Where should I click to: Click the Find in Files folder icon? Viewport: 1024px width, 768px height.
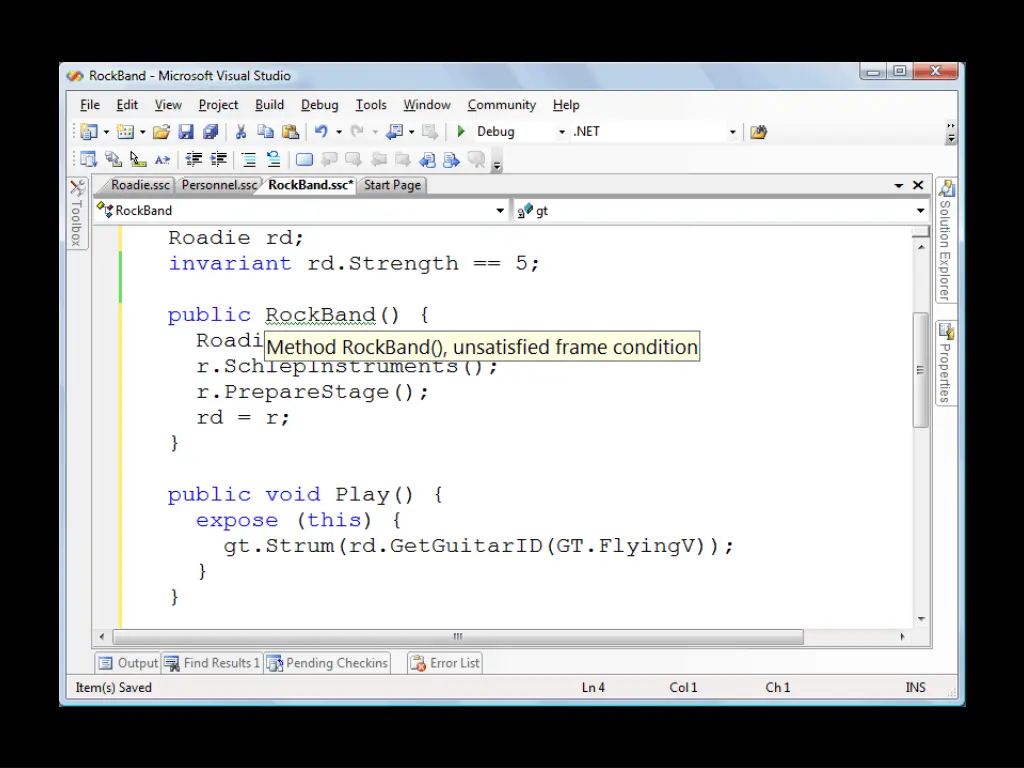tap(758, 133)
